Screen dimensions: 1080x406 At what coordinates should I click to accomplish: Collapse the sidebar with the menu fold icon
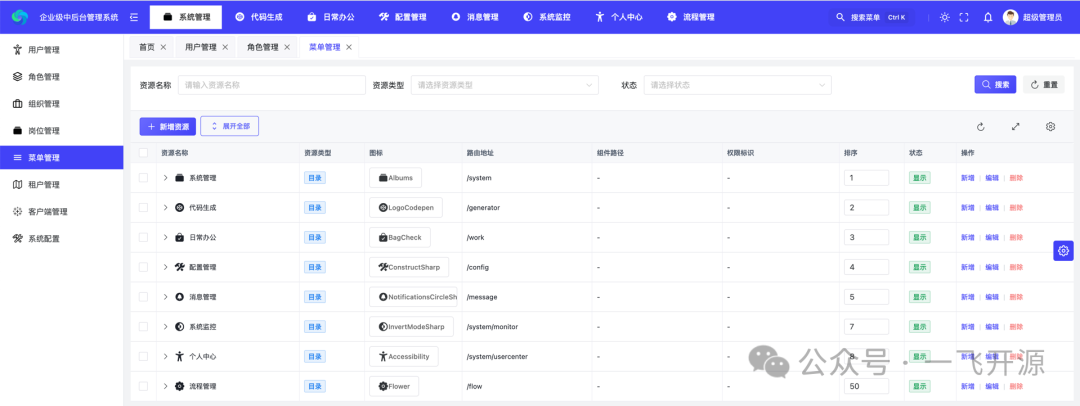coord(134,17)
